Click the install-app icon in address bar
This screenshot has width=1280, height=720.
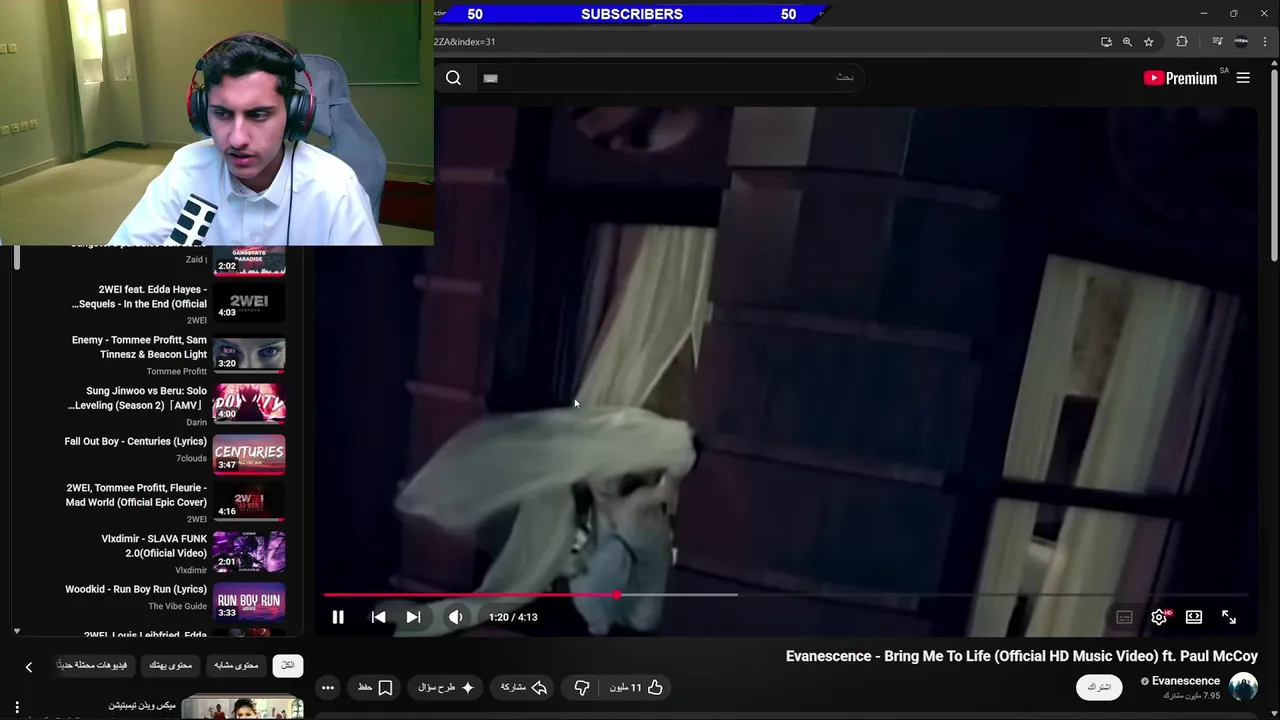click(x=1106, y=42)
